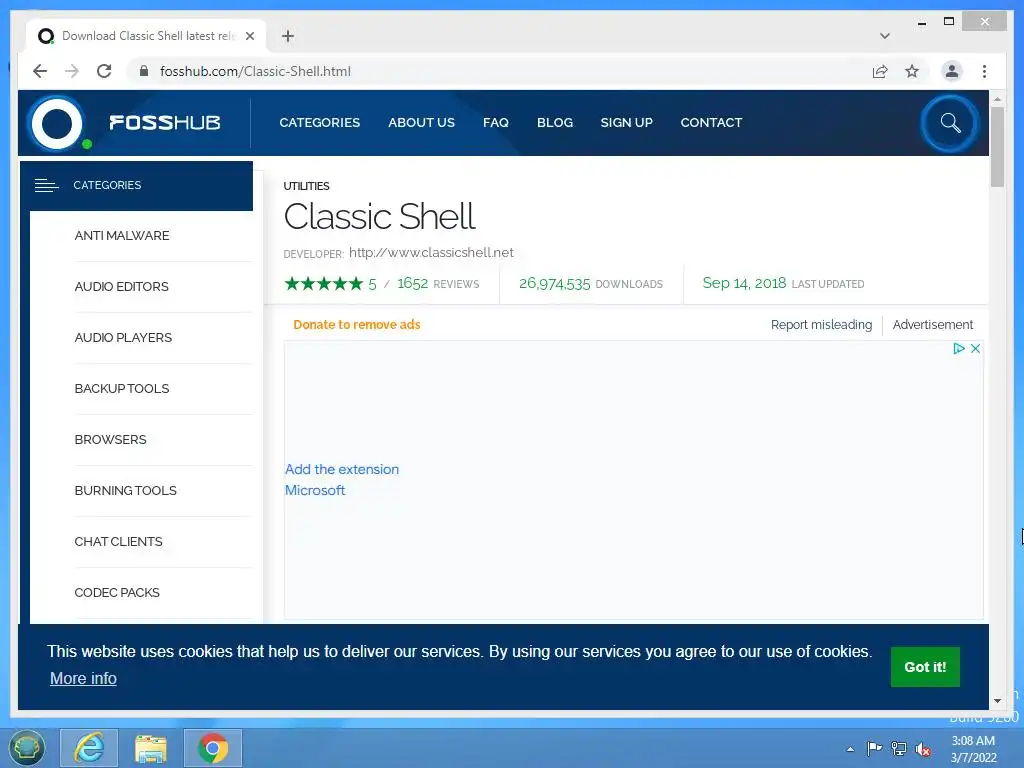The image size is (1024, 768).
Task: Click the Sep 14, 2018 date
Action: tap(744, 283)
